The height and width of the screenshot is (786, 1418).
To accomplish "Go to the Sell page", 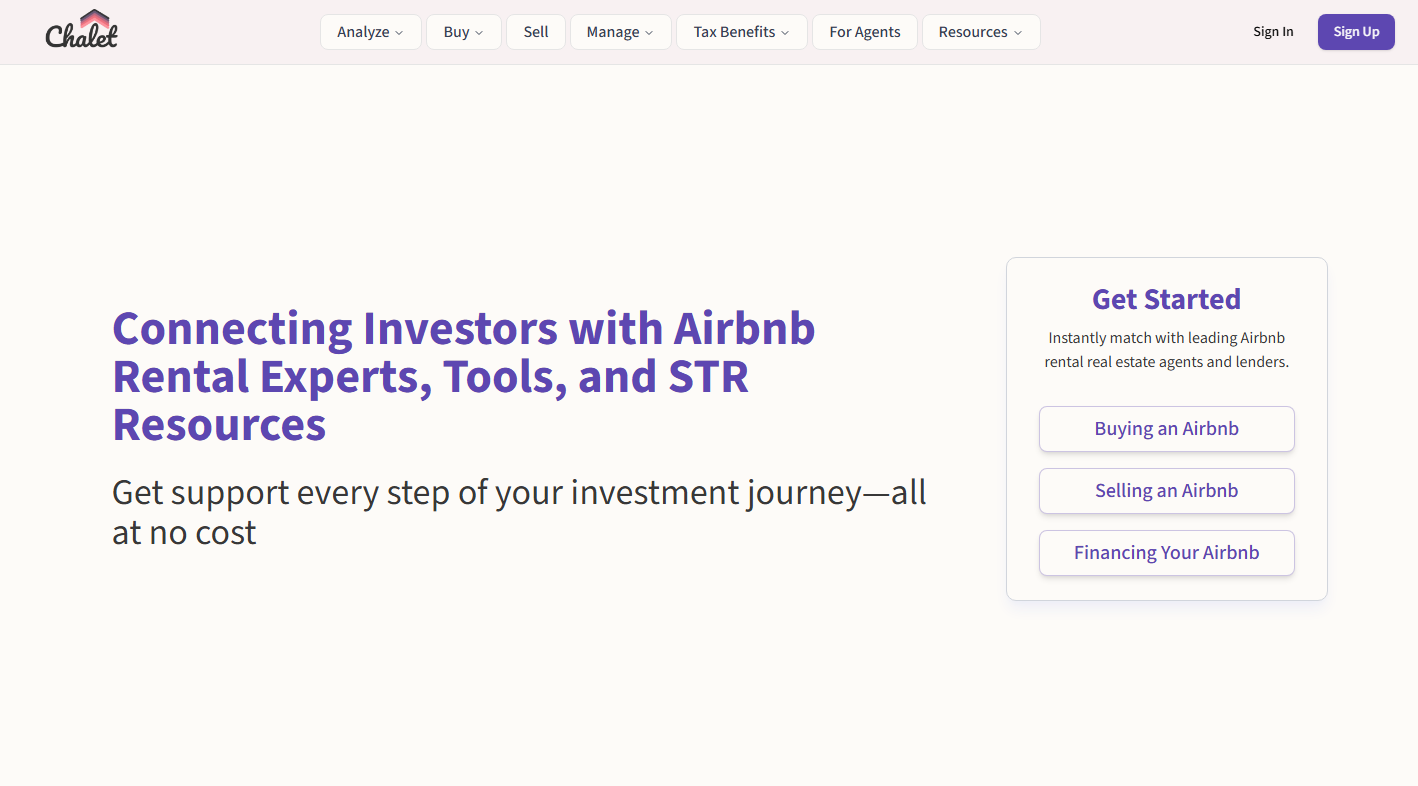I will (536, 32).
